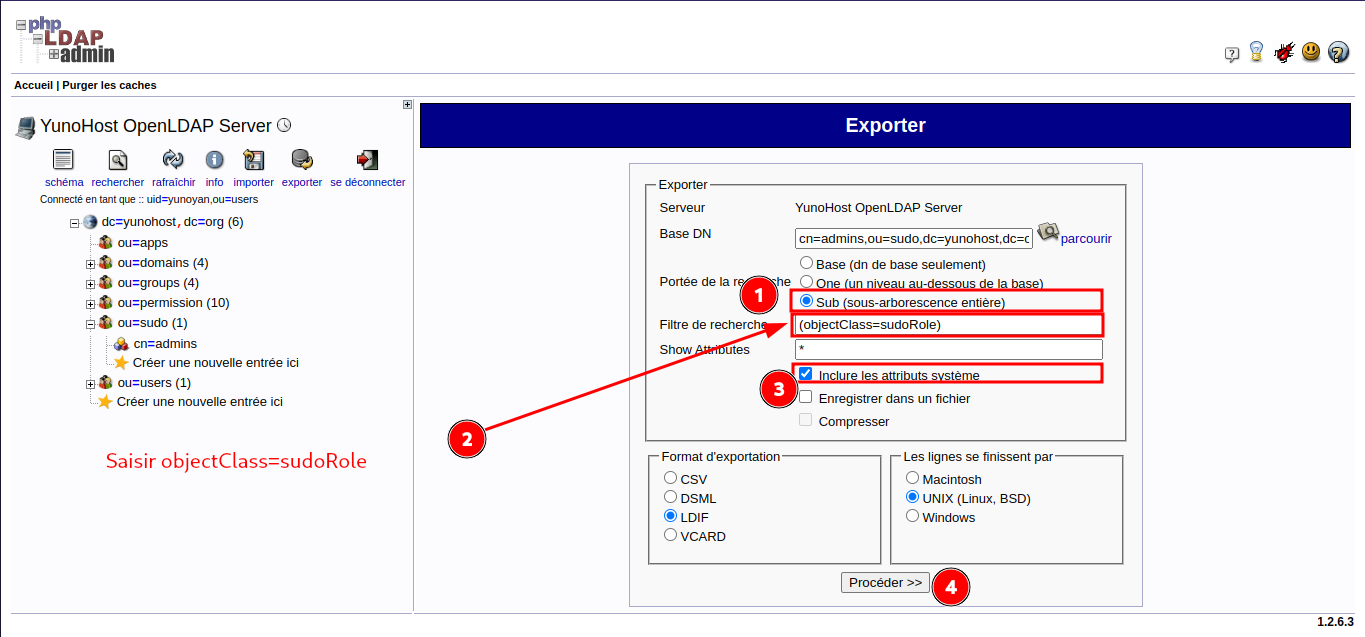Select the Base scope radio button

pos(806,264)
